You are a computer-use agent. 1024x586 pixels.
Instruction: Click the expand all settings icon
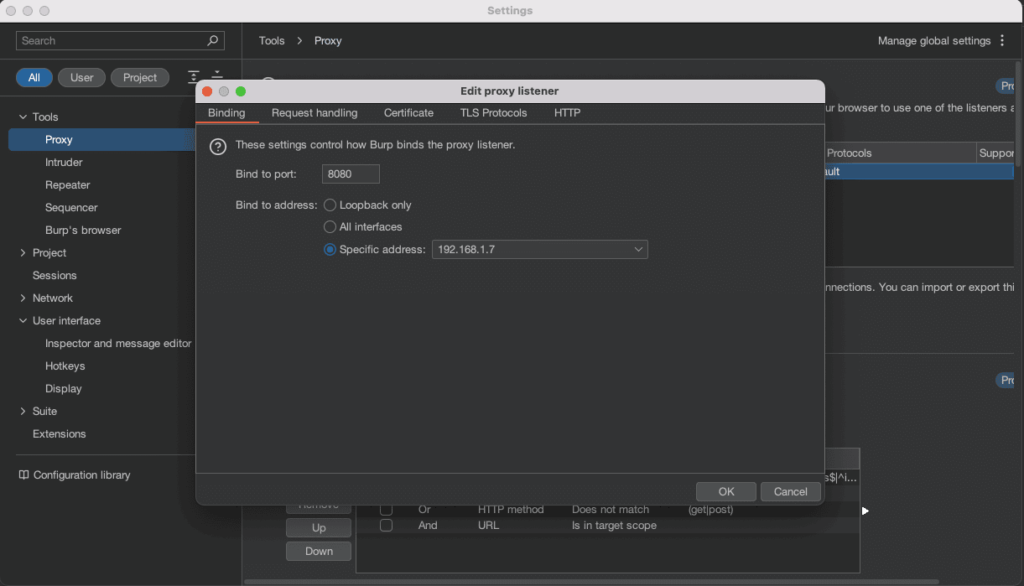[193, 77]
